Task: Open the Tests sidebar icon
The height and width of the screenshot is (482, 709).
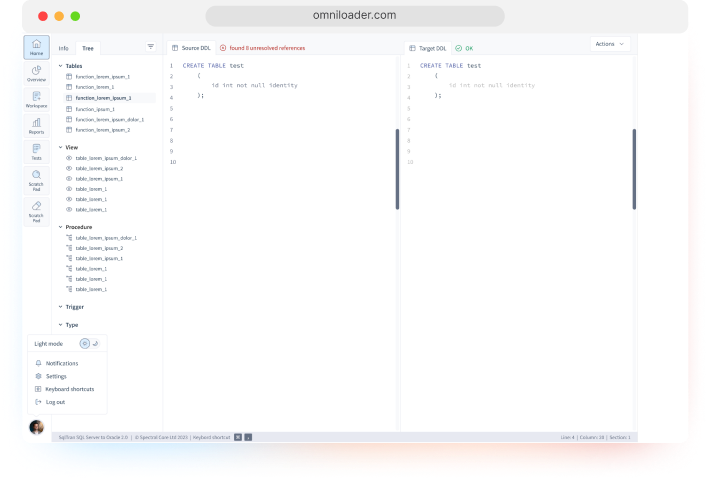Action: (37, 152)
